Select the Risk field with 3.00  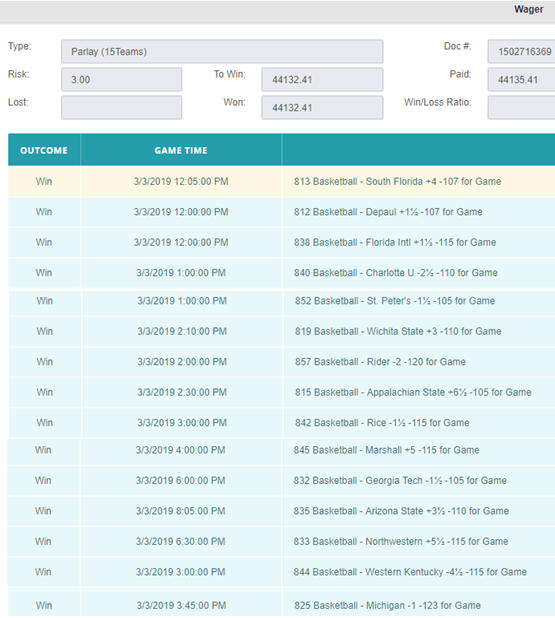coord(121,80)
